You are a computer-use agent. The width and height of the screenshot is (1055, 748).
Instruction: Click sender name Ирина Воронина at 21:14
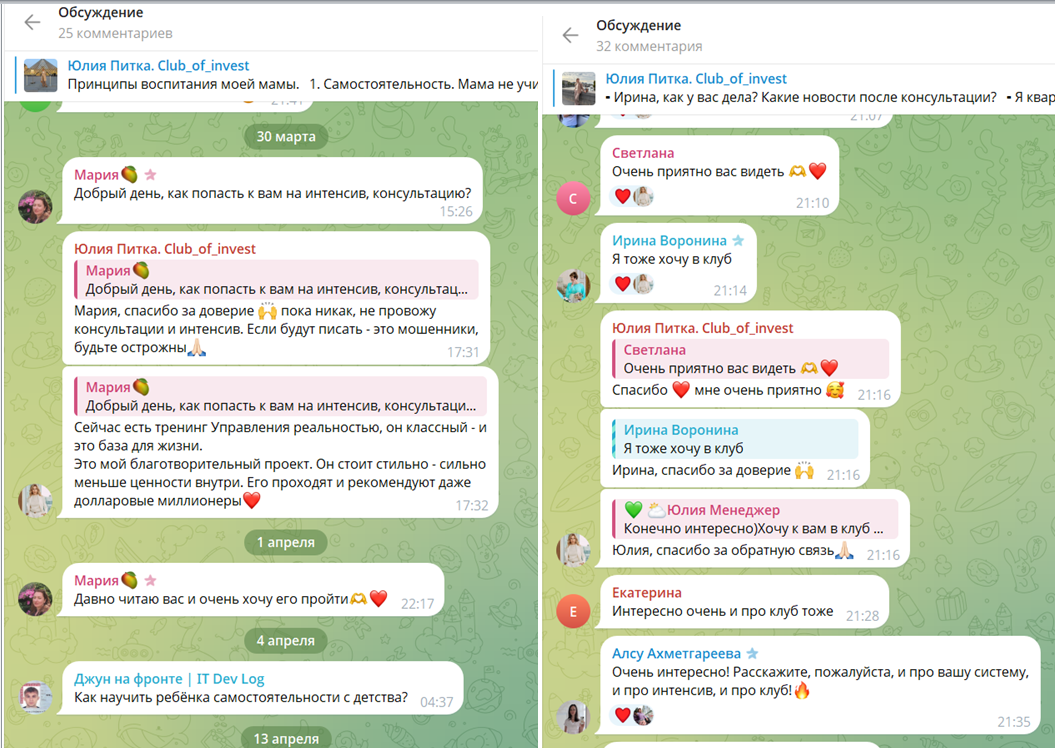tap(669, 241)
